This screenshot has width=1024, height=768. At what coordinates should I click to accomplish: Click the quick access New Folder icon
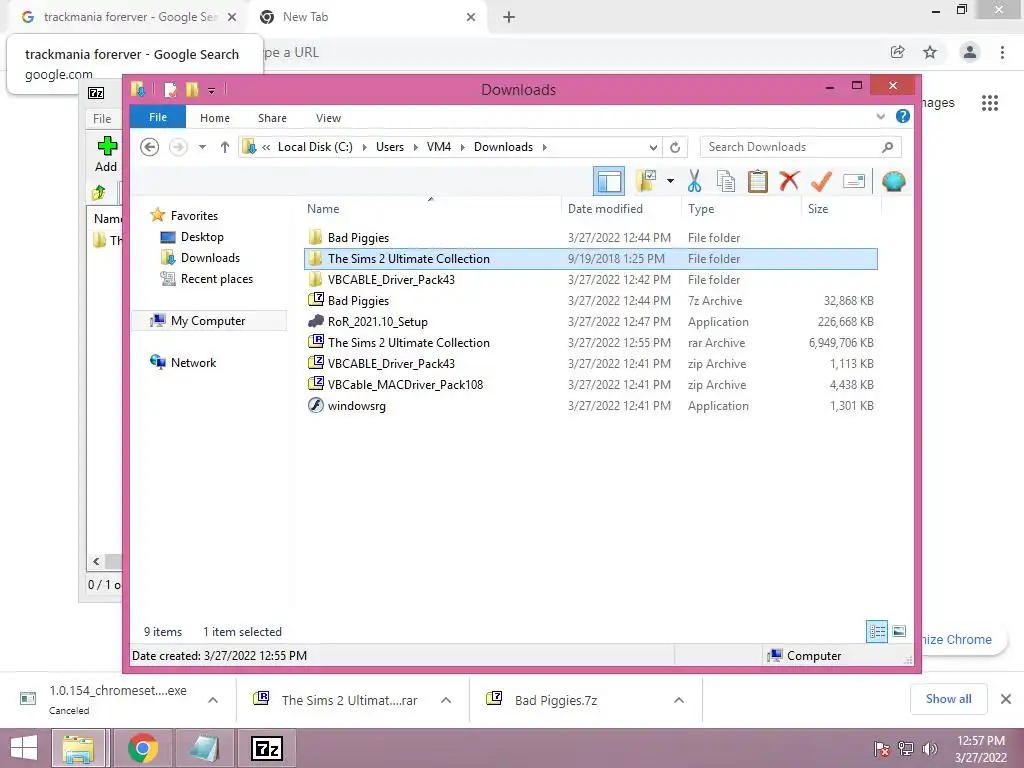[192, 89]
